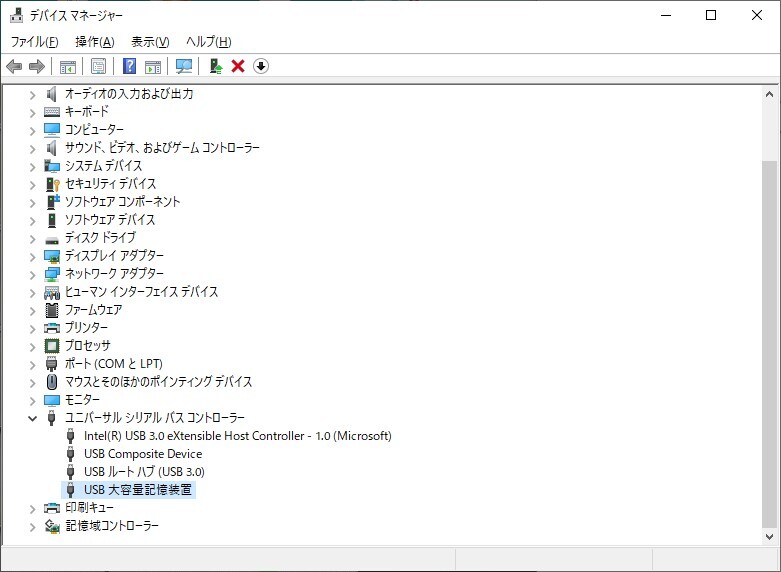Select the ファームウェア label

pos(94,310)
